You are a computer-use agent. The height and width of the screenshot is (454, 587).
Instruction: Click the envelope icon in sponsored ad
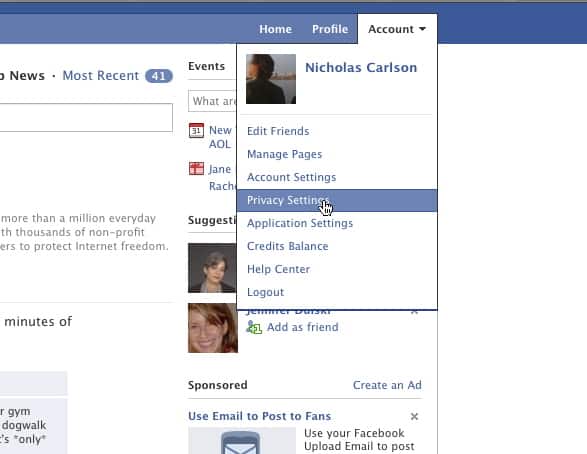(240, 443)
